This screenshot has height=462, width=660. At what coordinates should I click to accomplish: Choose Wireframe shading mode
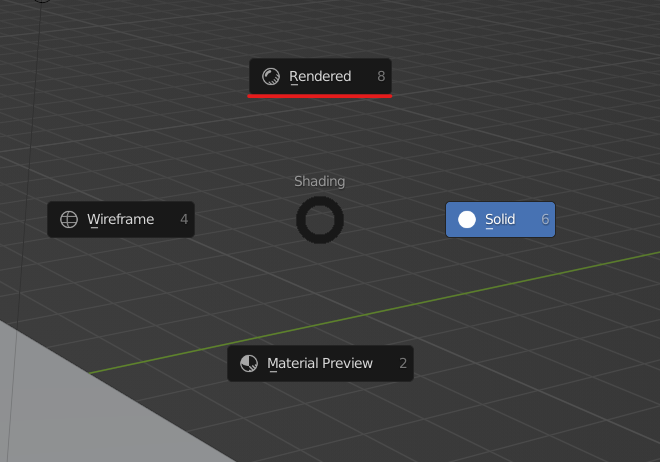pos(121,219)
